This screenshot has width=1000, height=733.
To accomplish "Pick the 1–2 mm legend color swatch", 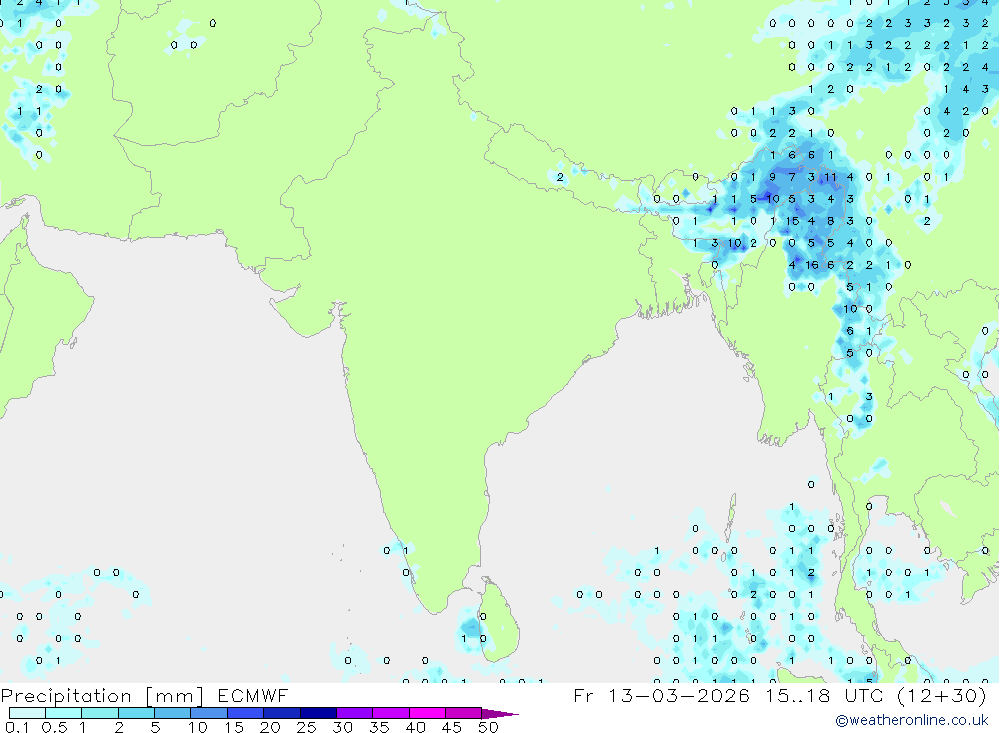I will tap(99, 713).
